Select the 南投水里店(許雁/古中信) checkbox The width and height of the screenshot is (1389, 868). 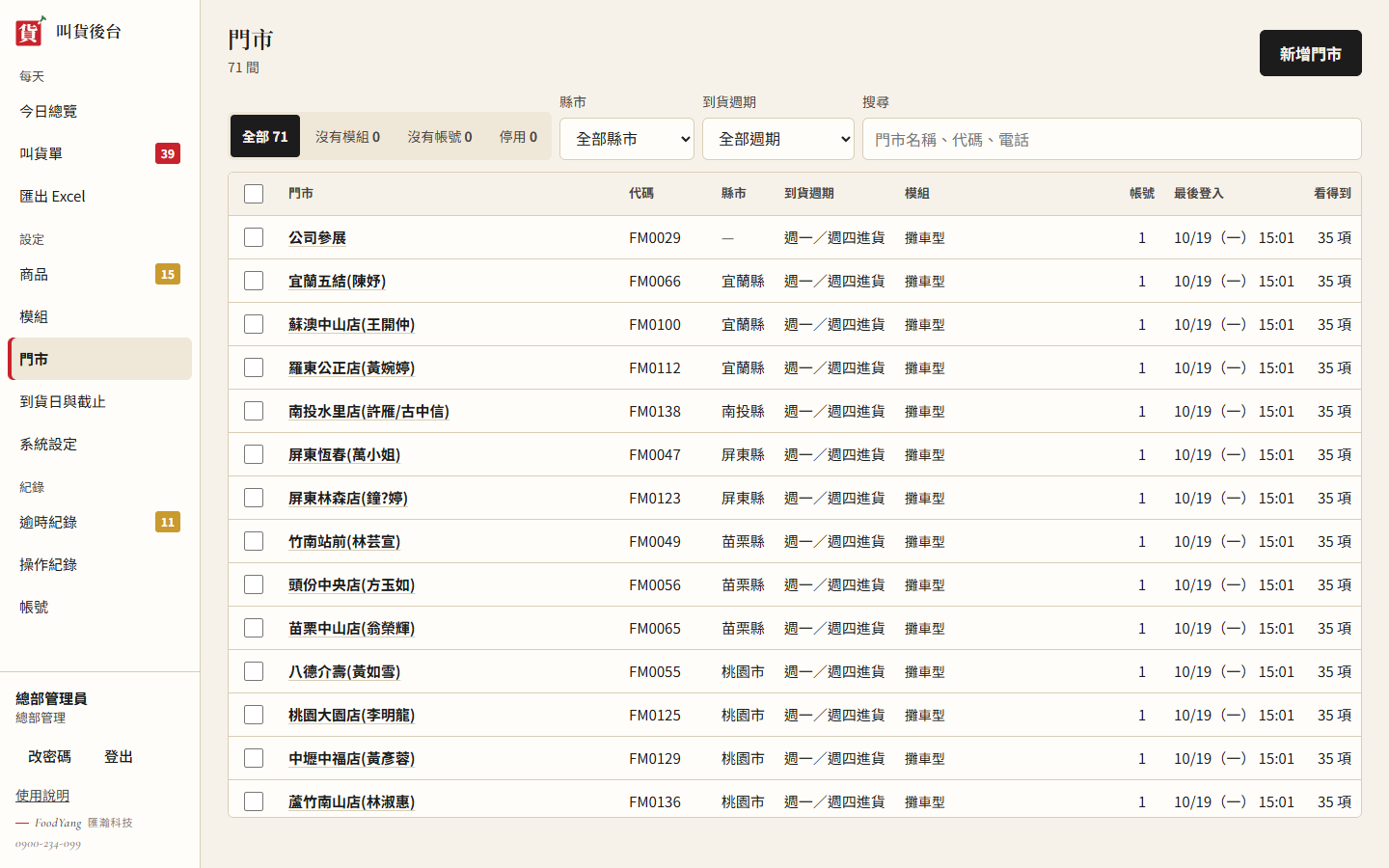254,411
